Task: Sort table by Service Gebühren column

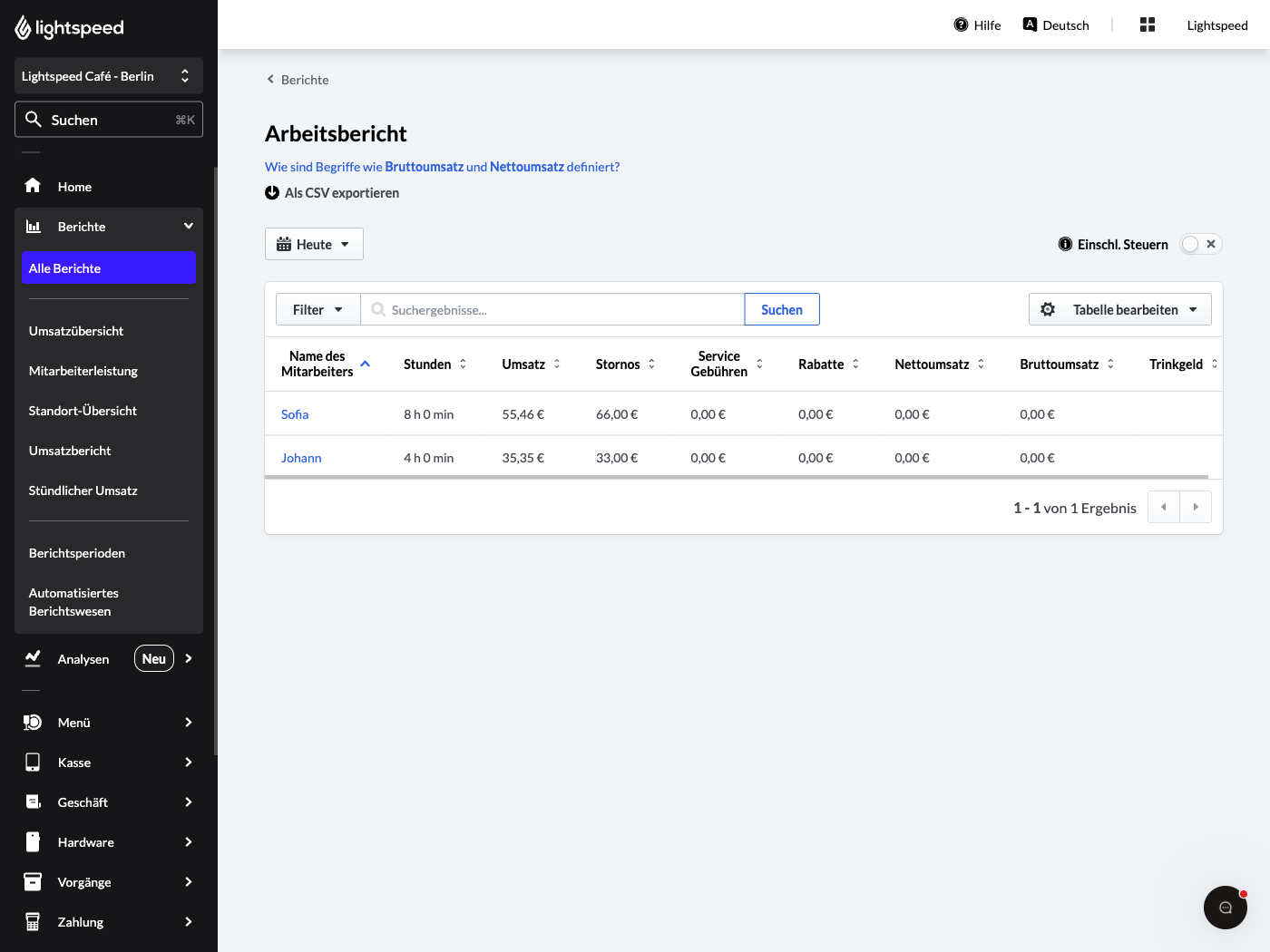Action: [x=728, y=364]
